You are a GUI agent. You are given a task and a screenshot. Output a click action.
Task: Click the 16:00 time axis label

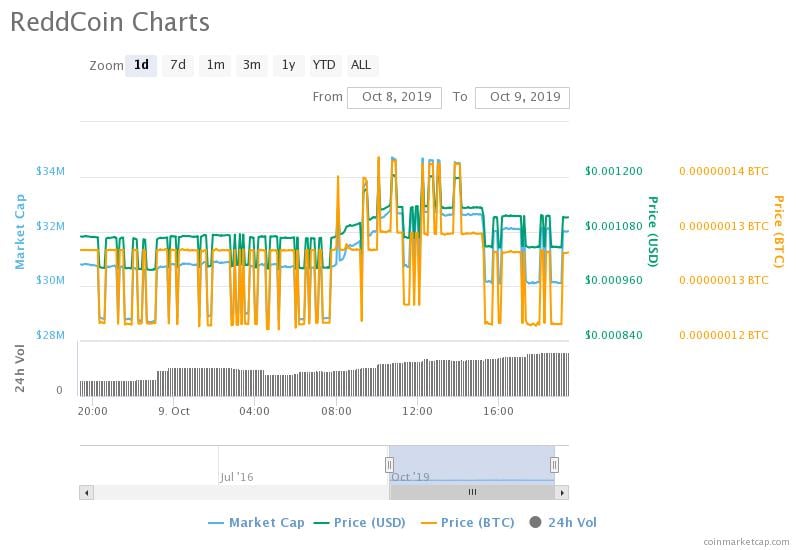click(498, 411)
